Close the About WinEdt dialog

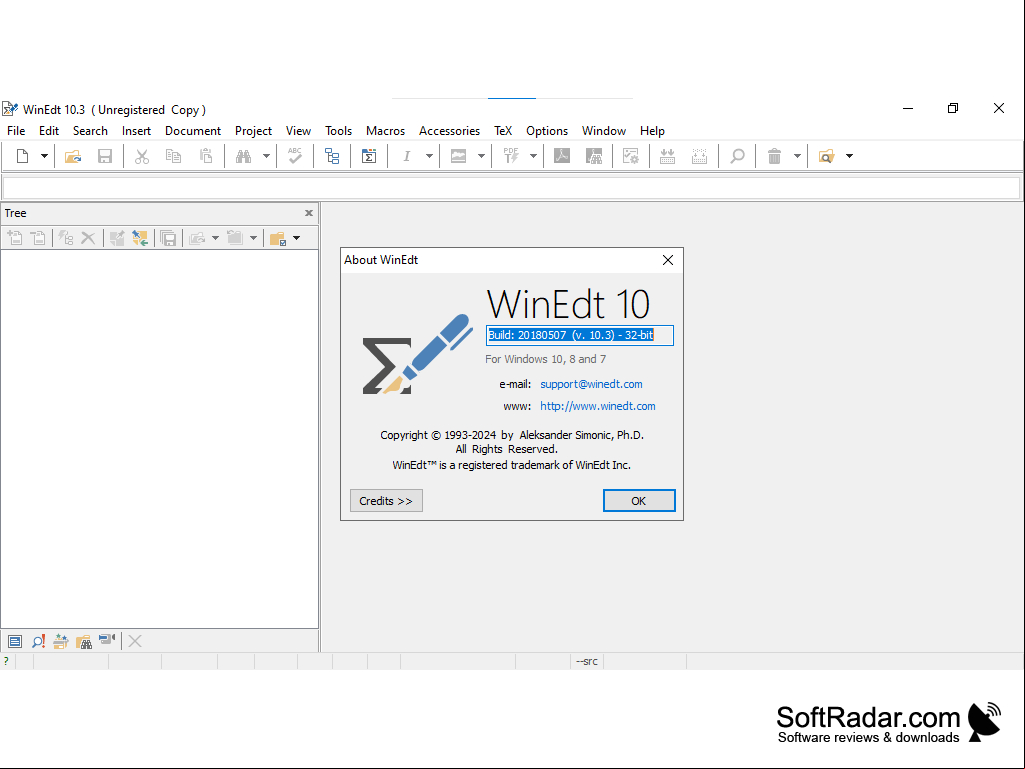click(667, 260)
